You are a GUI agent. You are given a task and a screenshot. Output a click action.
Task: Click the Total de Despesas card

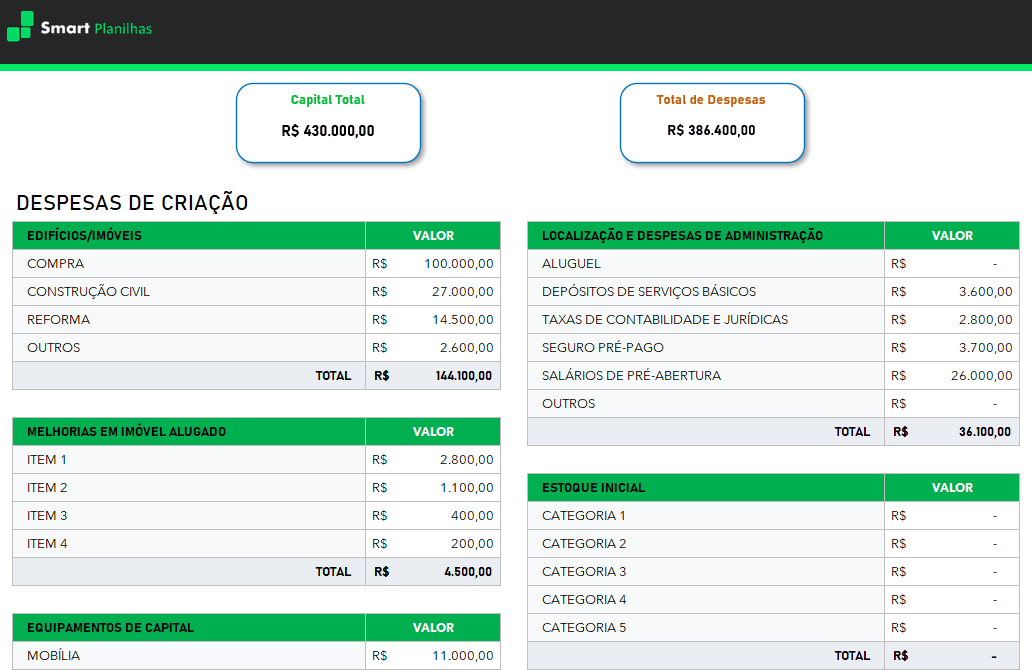[x=712, y=122]
